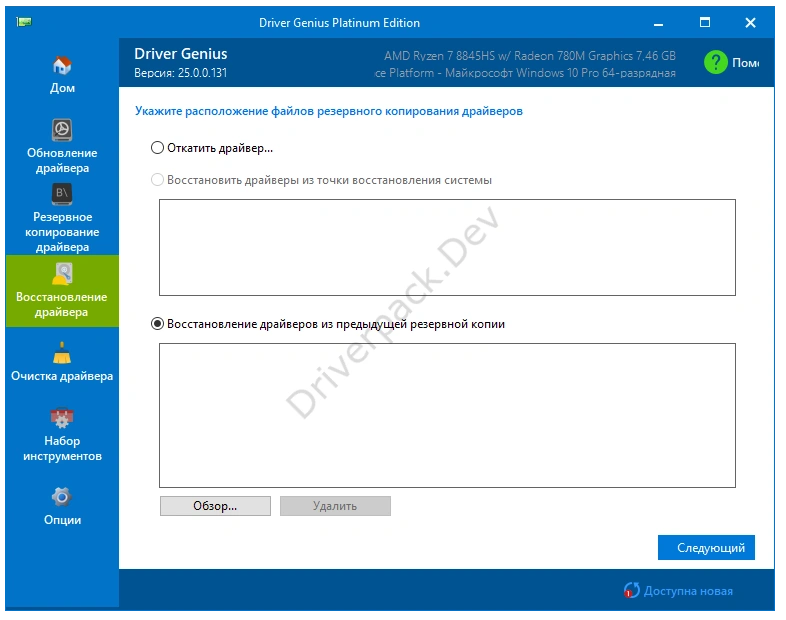786x620 pixels.
Task: Open the Доступна новая update link
Action: click(688, 591)
